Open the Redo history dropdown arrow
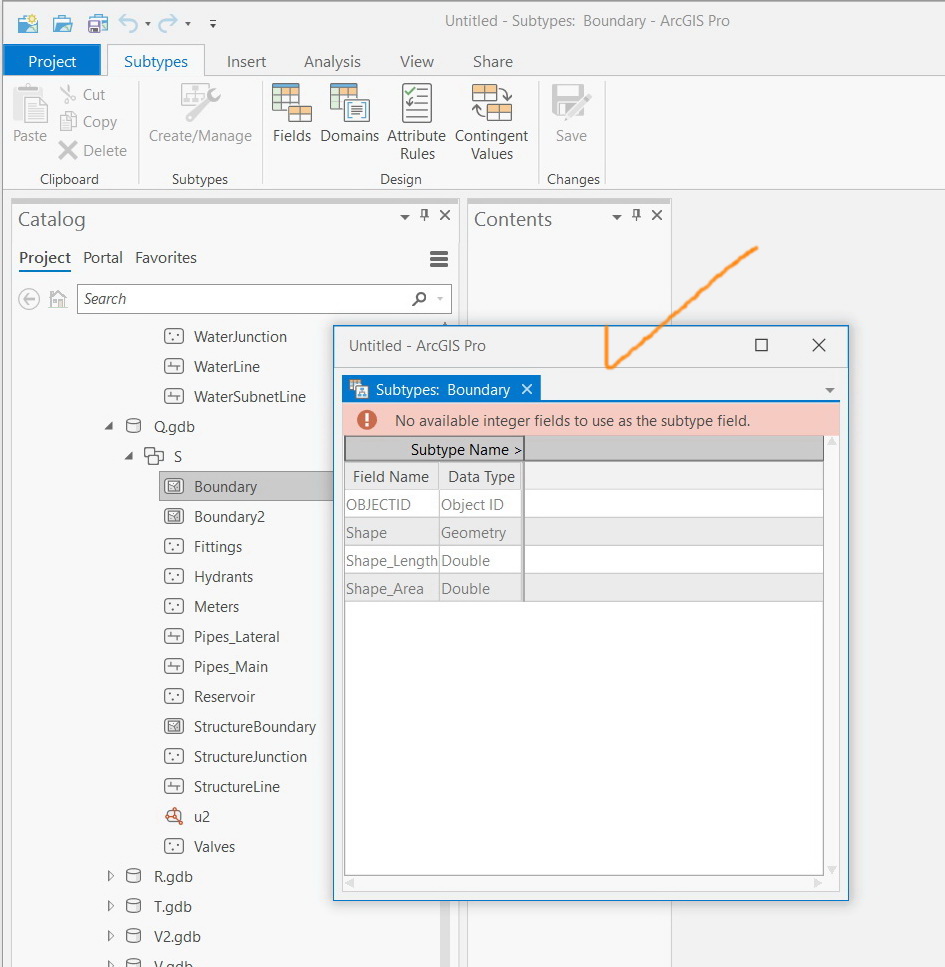Screen dimensions: 945x967 tap(188, 24)
